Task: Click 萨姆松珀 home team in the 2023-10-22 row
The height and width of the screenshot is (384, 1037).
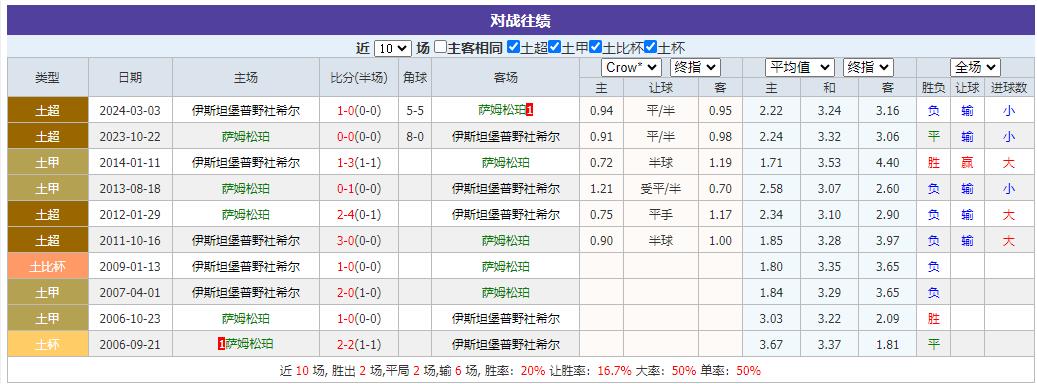Action: [x=245, y=137]
